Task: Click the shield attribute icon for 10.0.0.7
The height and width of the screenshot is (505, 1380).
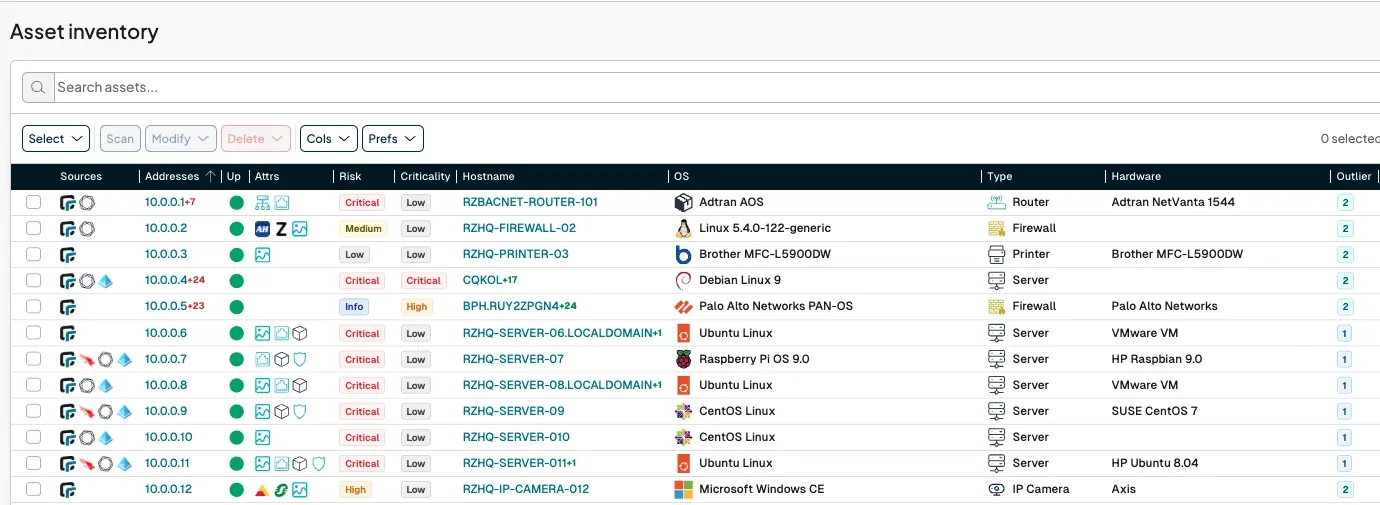Action: pyautogui.click(x=300, y=359)
